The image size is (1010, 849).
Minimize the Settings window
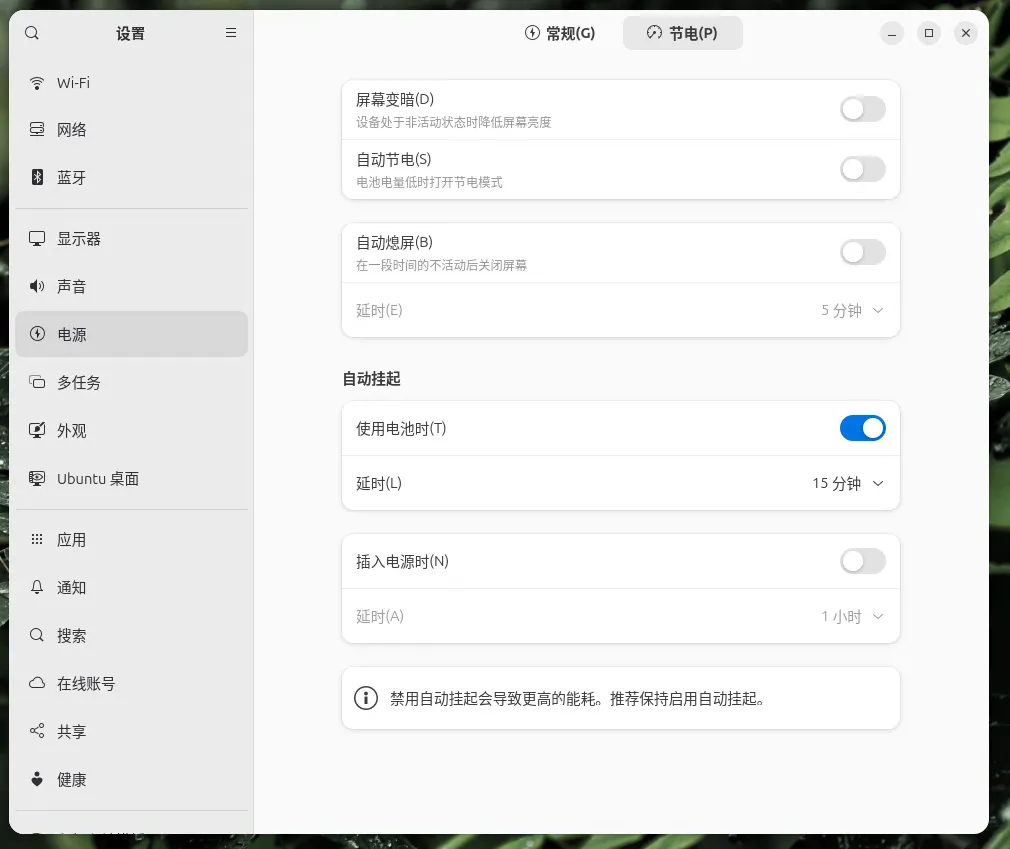point(891,33)
